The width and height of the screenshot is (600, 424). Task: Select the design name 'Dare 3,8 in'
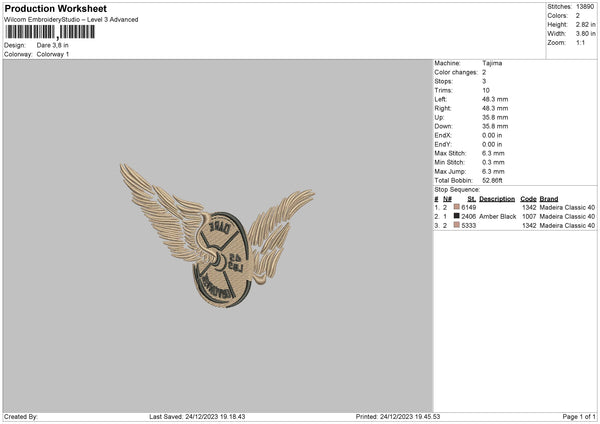(x=53, y=45)
